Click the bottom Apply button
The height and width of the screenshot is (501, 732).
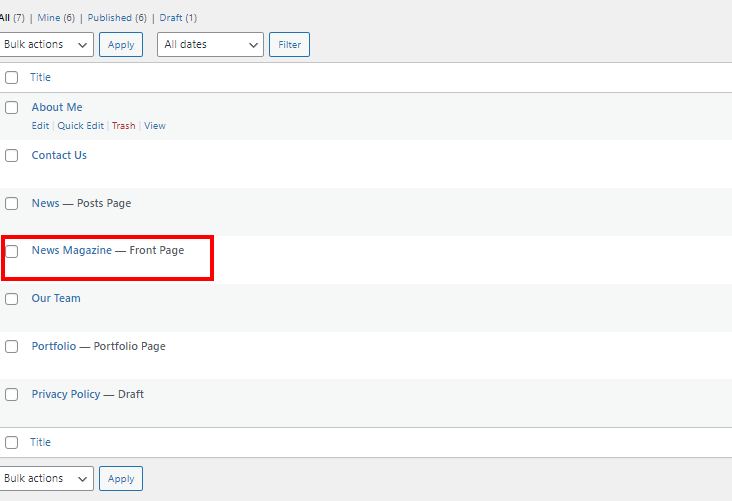(121, 479)
